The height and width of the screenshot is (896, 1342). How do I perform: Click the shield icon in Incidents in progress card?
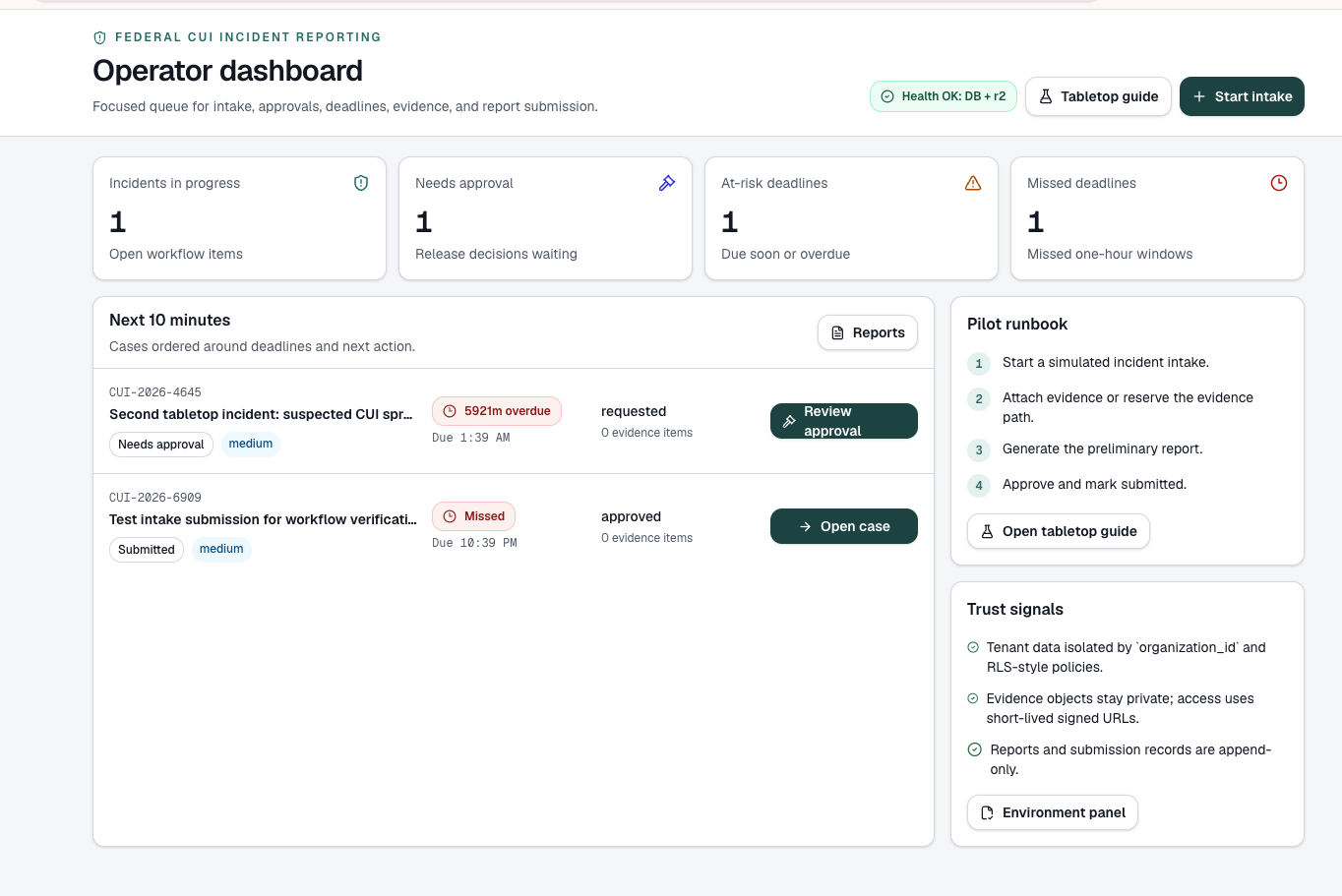coord(361,183)
